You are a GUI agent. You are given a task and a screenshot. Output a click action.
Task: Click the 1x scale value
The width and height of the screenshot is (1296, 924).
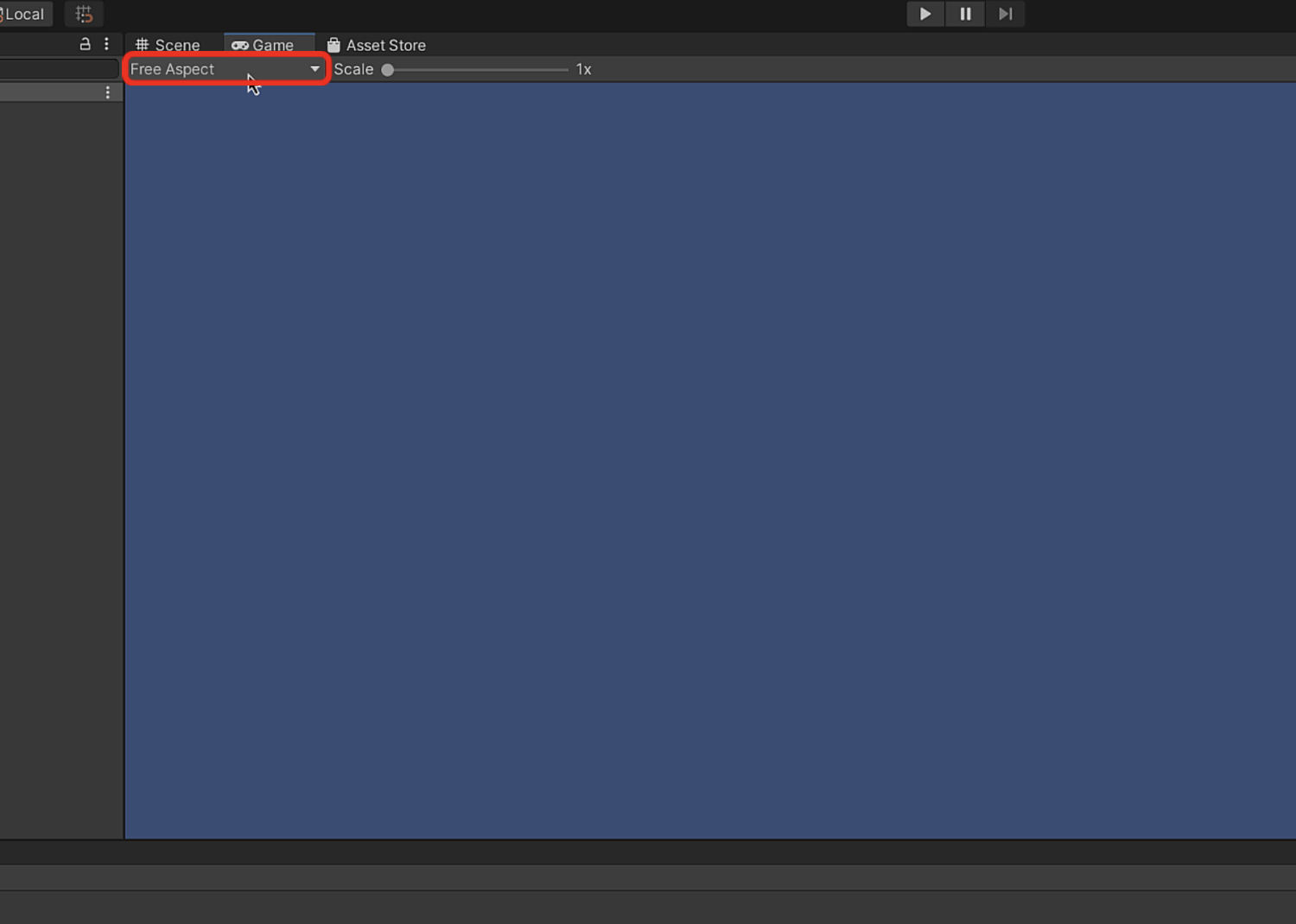pyautogui.click(x=584, y=69)
